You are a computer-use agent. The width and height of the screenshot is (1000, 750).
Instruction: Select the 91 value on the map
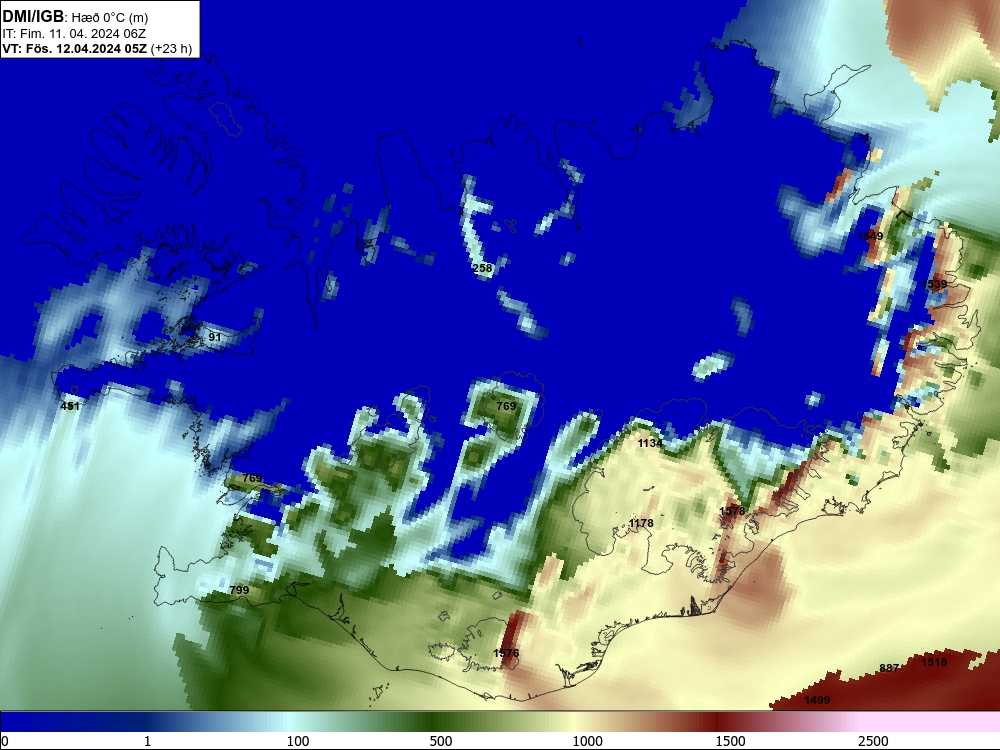point(215,337)
